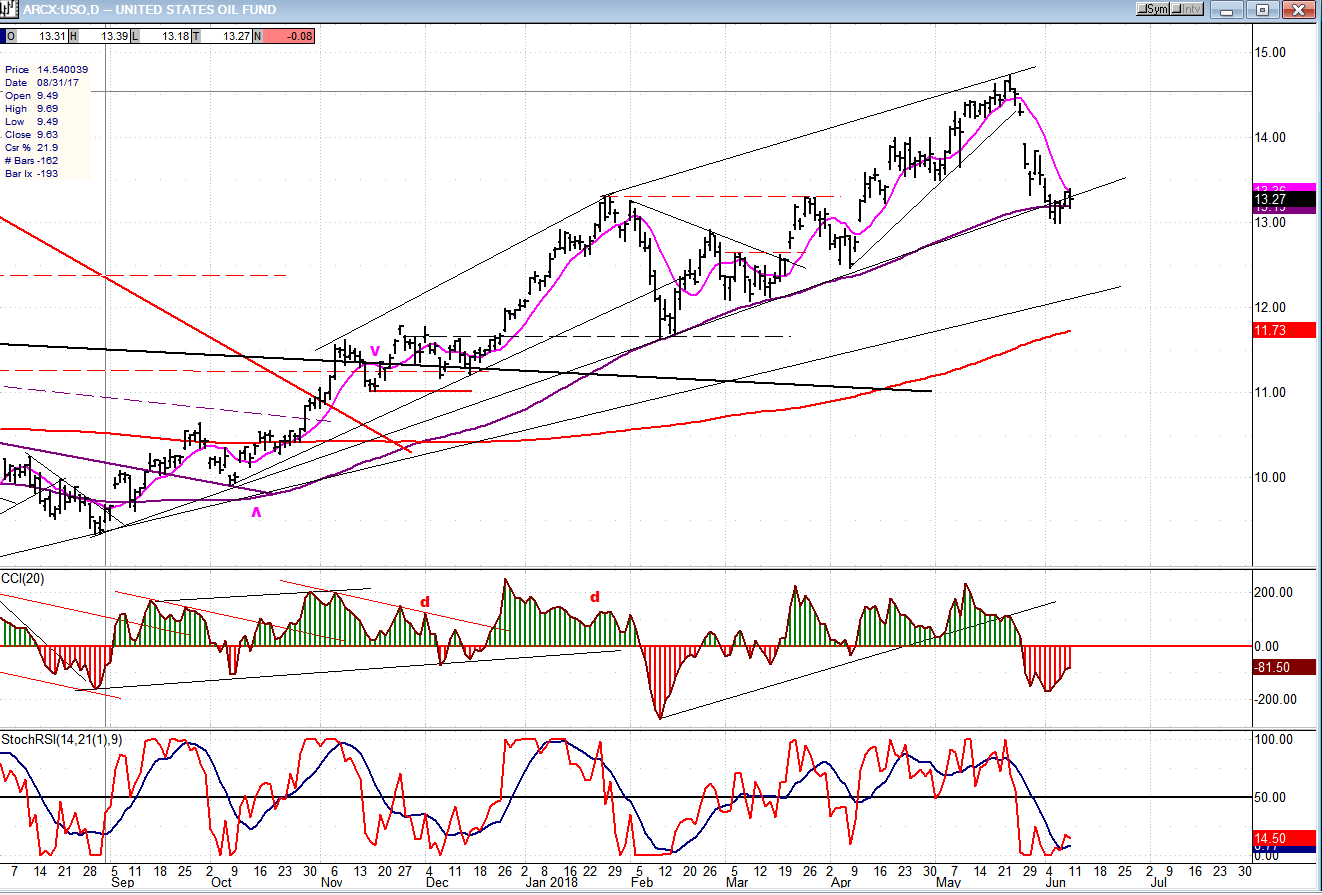
Task: Click the chart icon in the title bar
Action: click(x=11, y=9)
